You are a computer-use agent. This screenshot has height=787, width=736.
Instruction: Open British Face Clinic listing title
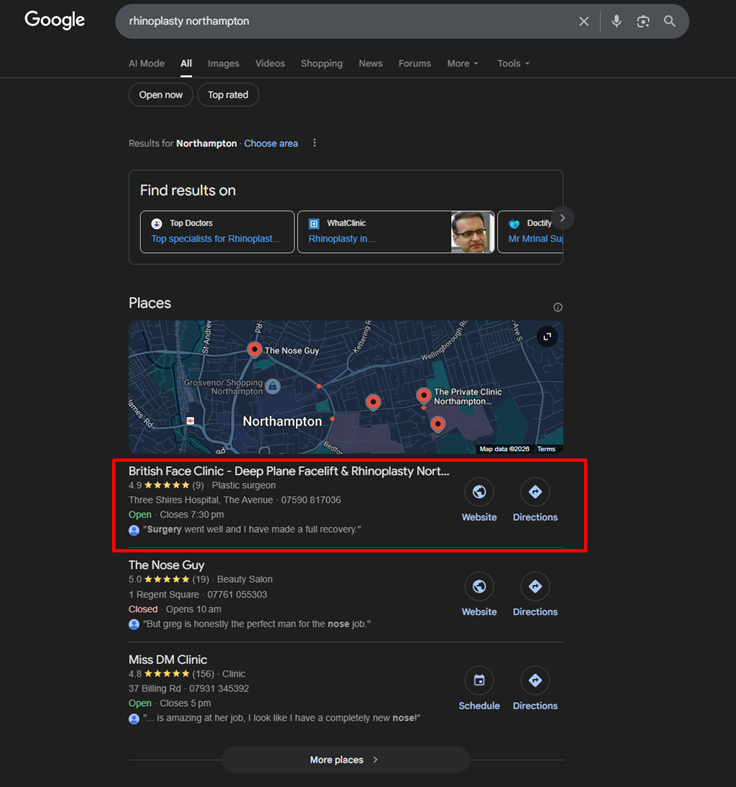[289, 471]
